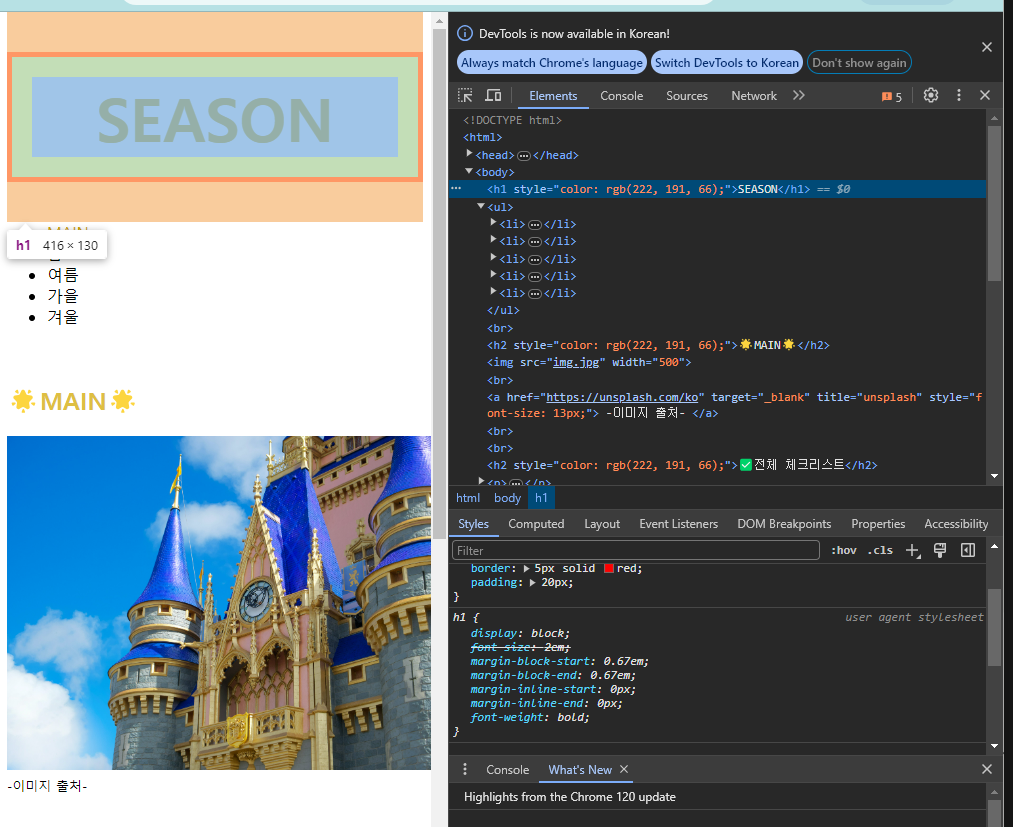Select the h2 MAIN element line
The width and height of the screenshot is (1013, 827).
pos(658,345)
